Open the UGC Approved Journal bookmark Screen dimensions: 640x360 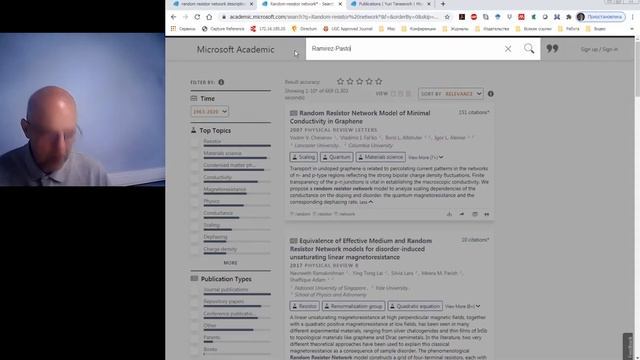click(x=348, y=29)
